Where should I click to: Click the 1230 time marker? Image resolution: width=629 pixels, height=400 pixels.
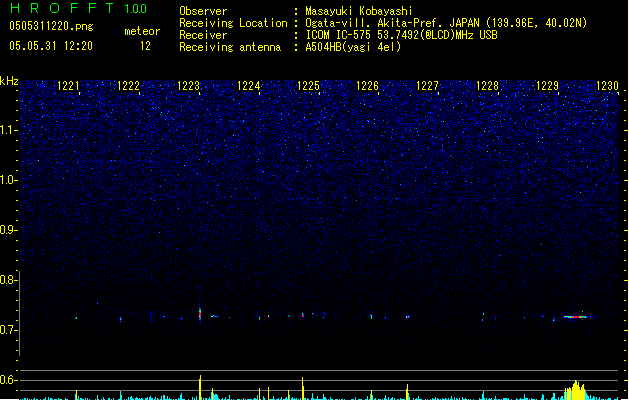tap(607, 86)
